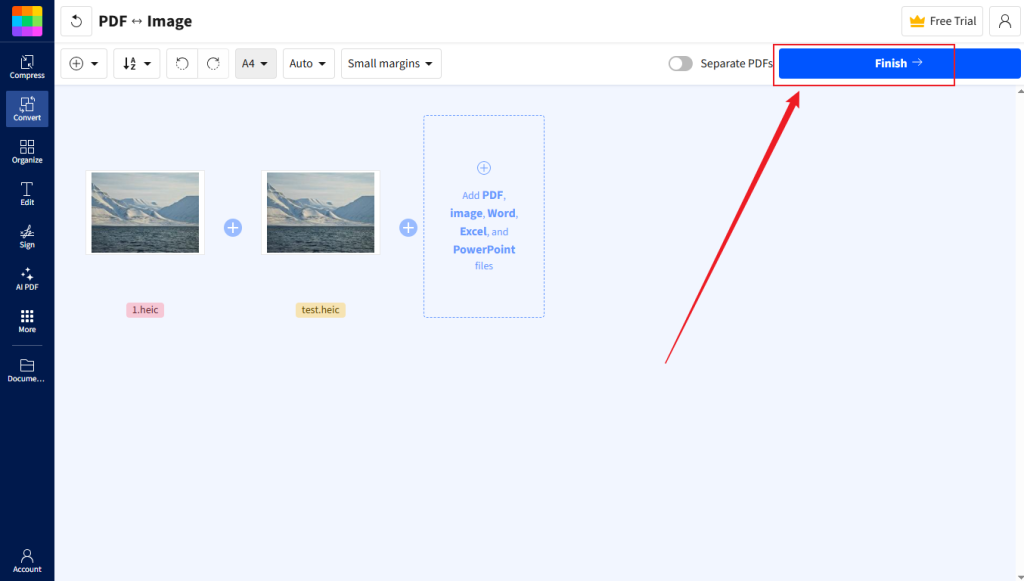Rotate the pages clockwise
The width and height of the screenshot is (1024, 581).
213,62
